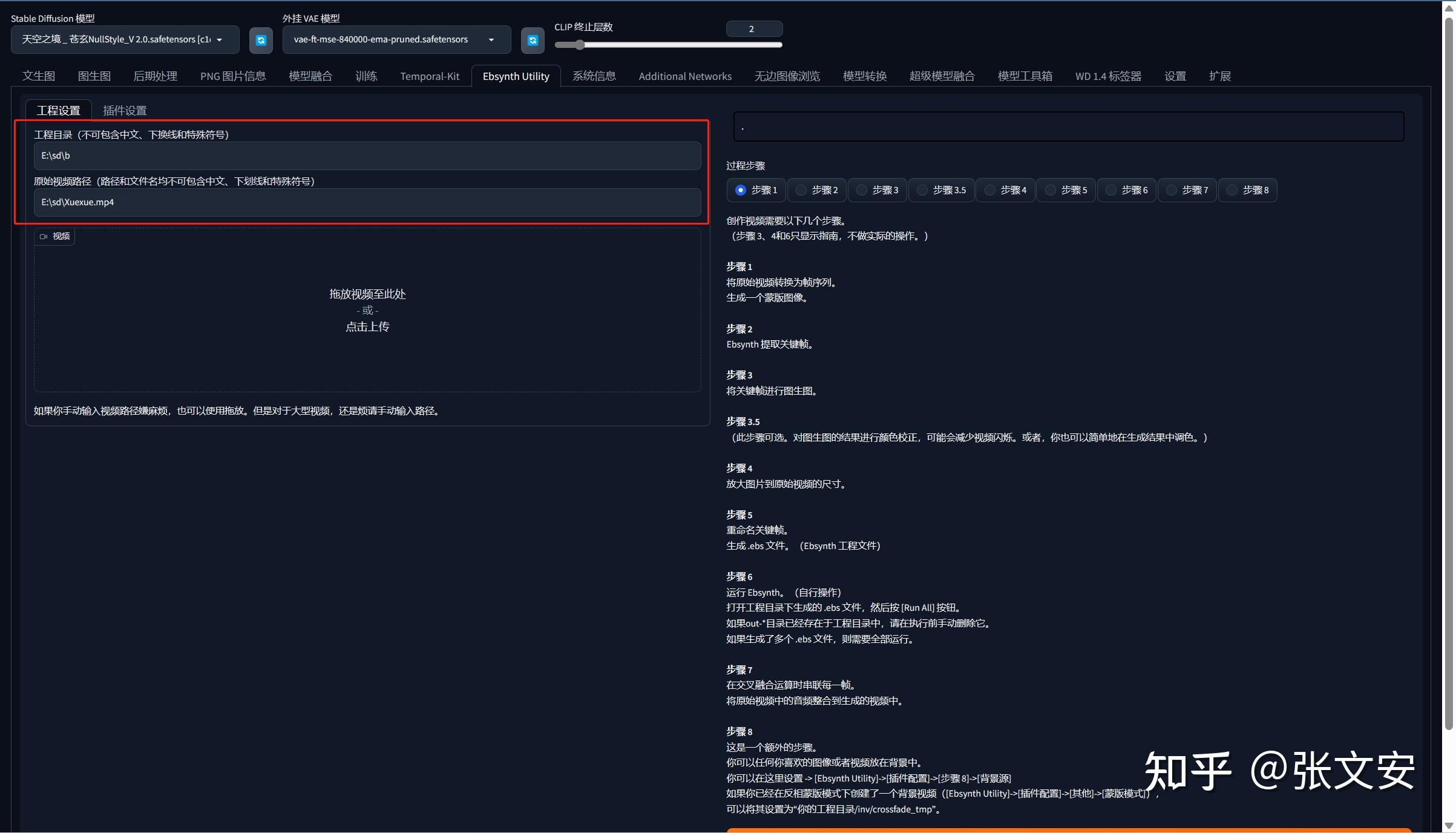Open the 系统信息 tab

coord(594,76)
